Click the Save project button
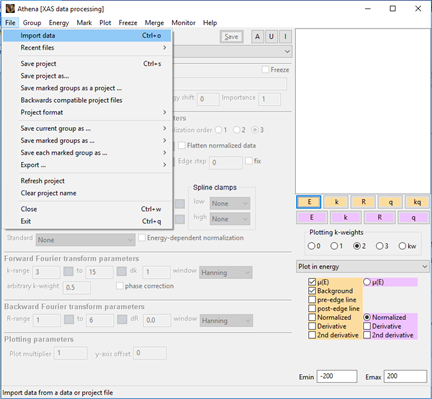Viewport: 432px width, 399px height. click(x=231, y=37)
